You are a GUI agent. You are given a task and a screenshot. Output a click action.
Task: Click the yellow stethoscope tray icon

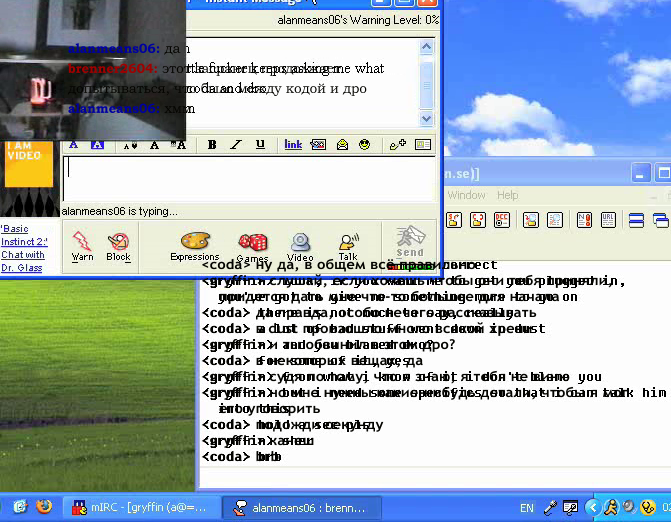(648, 508)
